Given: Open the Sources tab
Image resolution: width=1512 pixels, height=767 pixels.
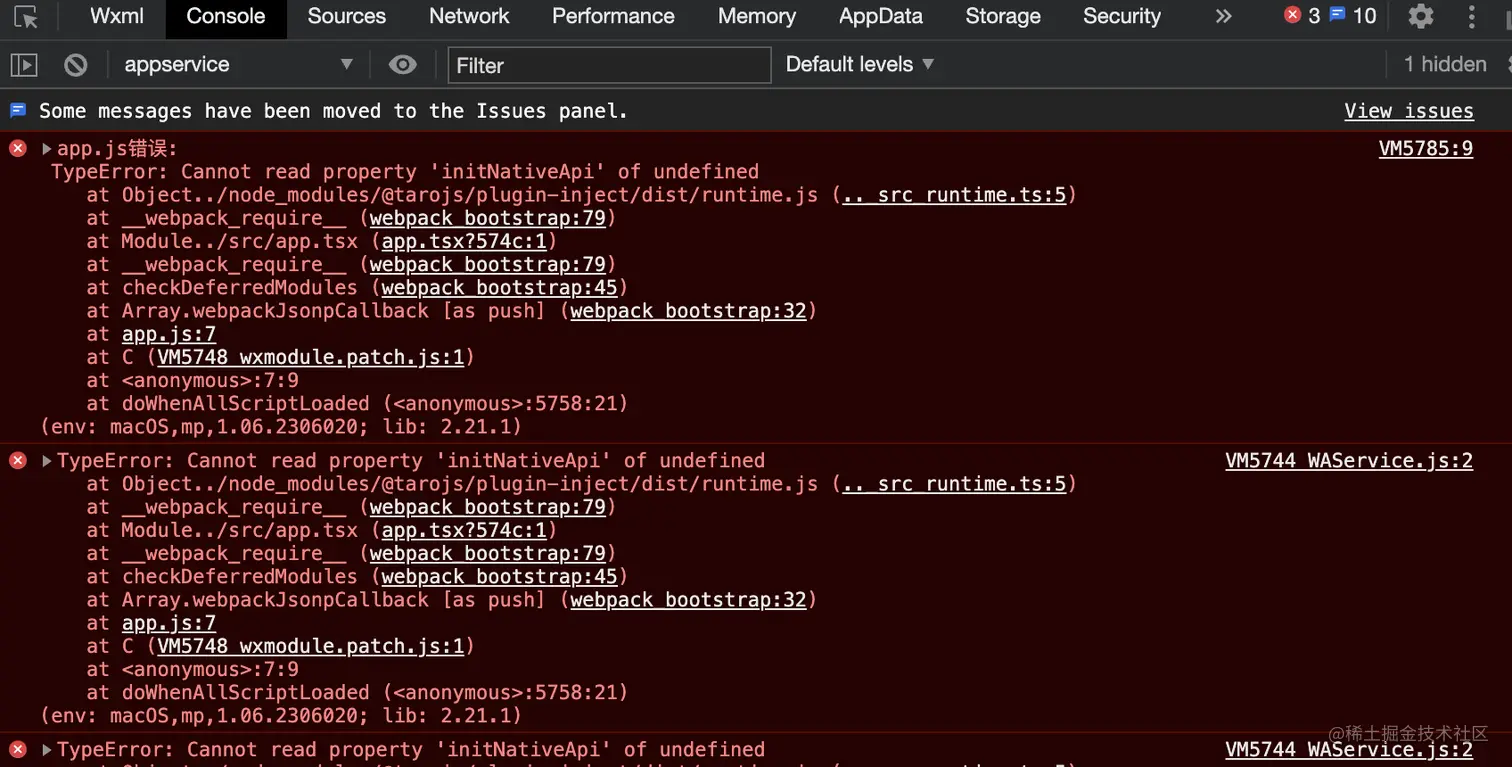Looking at the screenshot, I should (347, 16).
